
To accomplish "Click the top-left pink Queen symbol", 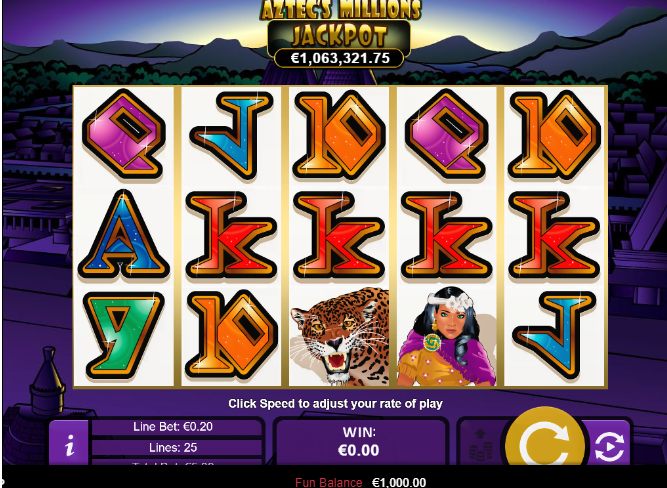I will [124, 134].
